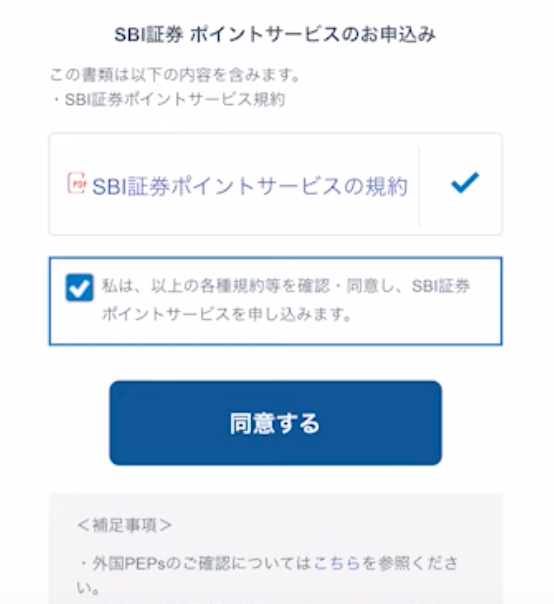Click the 同意する button
The image size is (554, 604).
click(275, 423)
